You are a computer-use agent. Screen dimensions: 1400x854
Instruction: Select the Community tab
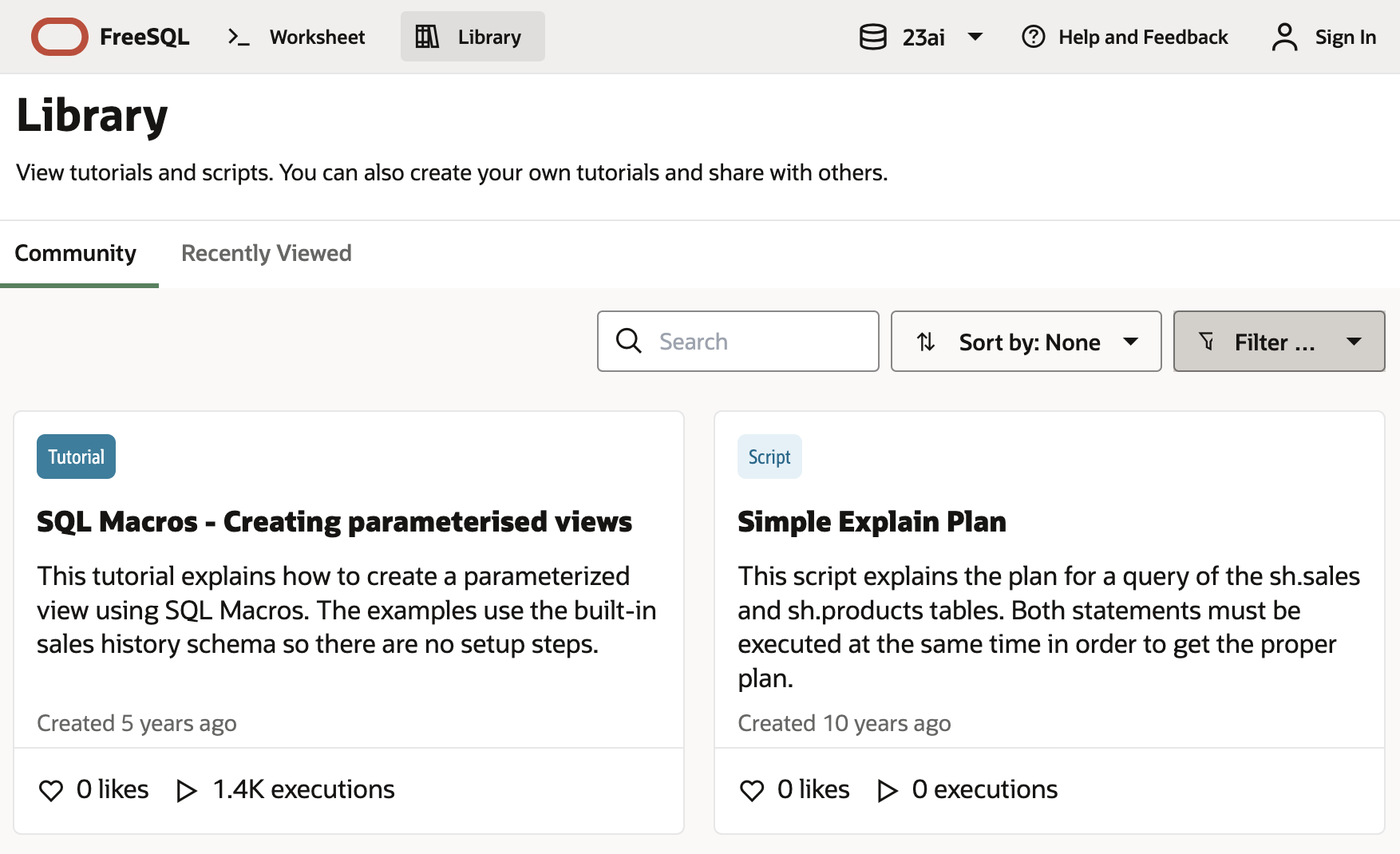(76, 253)
